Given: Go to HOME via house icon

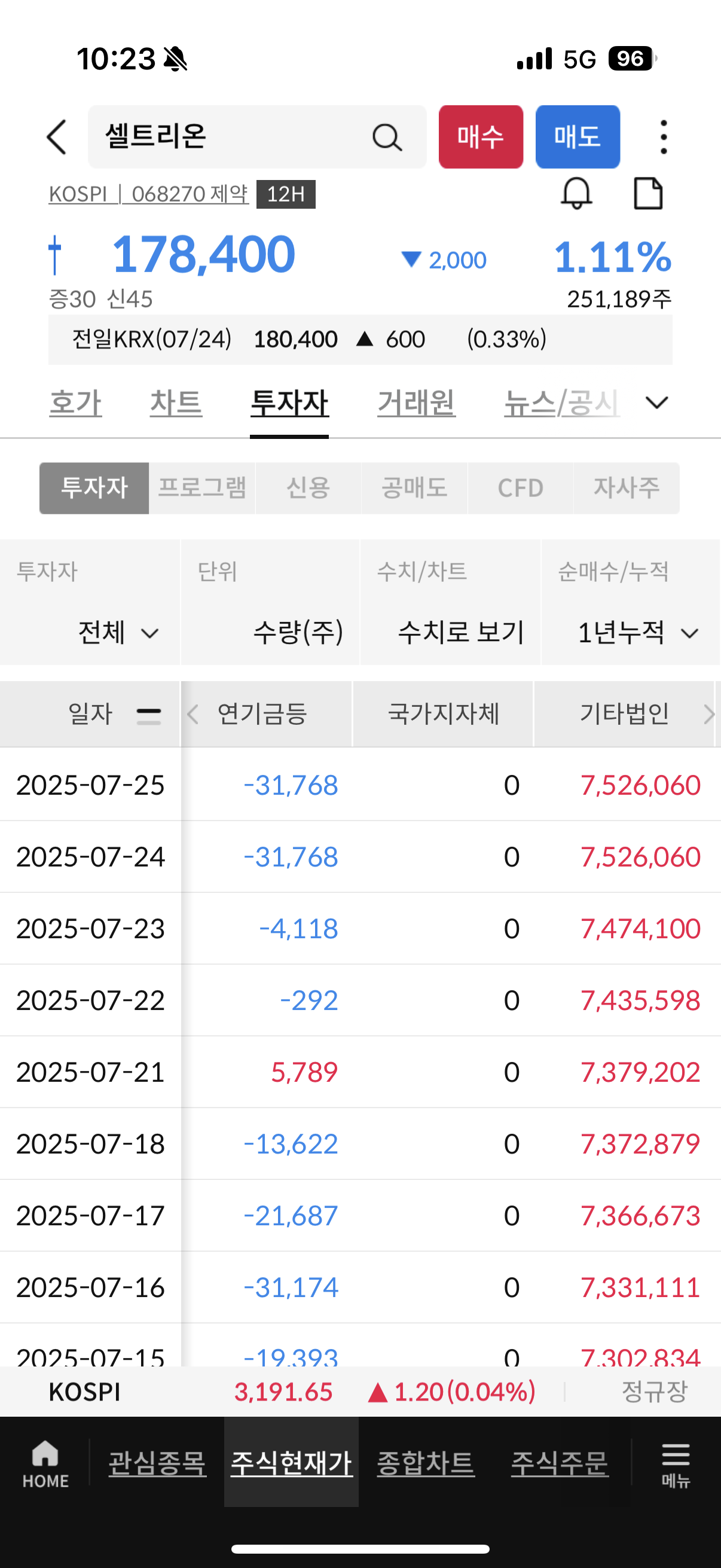Looking at the screenshot, I should coord(45,1464).
